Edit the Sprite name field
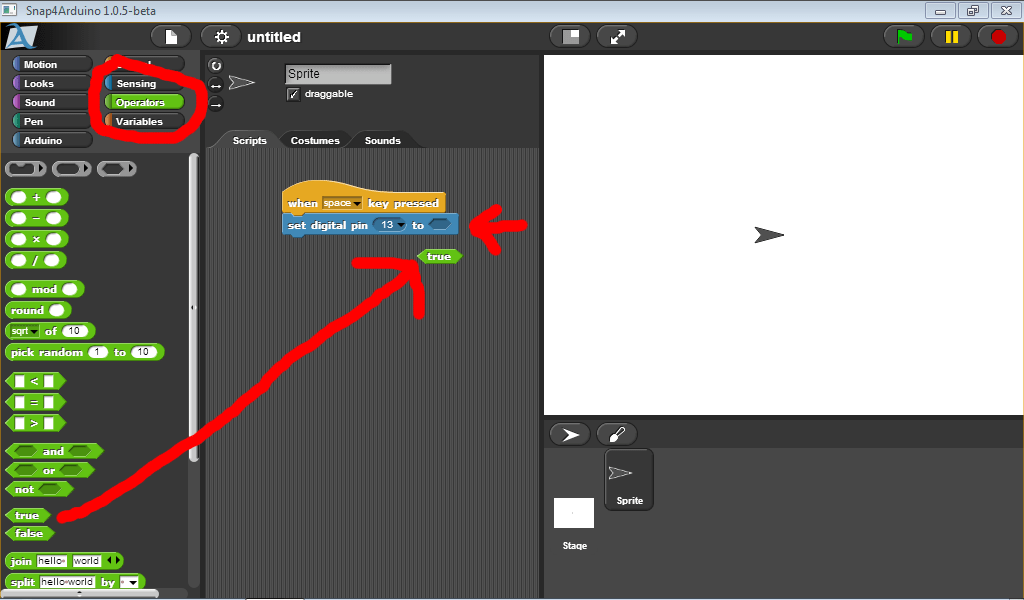 [338, 74]
